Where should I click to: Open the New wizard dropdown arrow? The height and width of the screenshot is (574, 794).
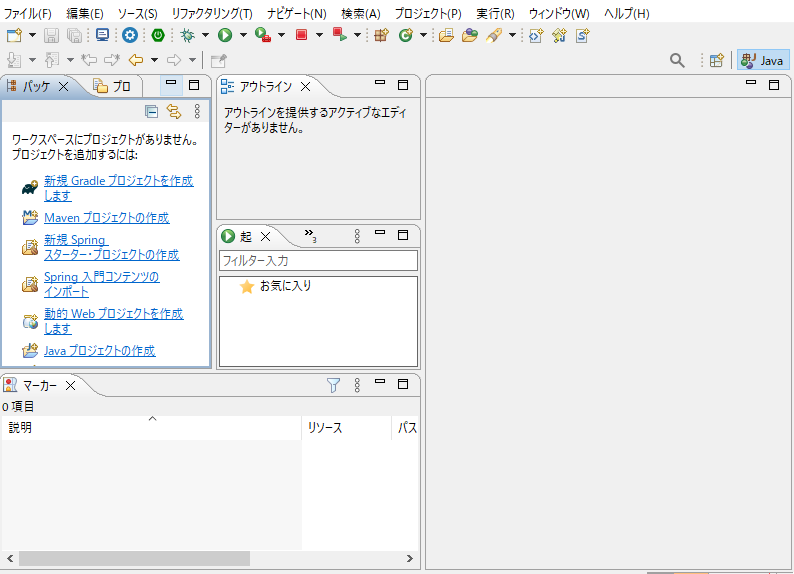(x=32, y=35)
